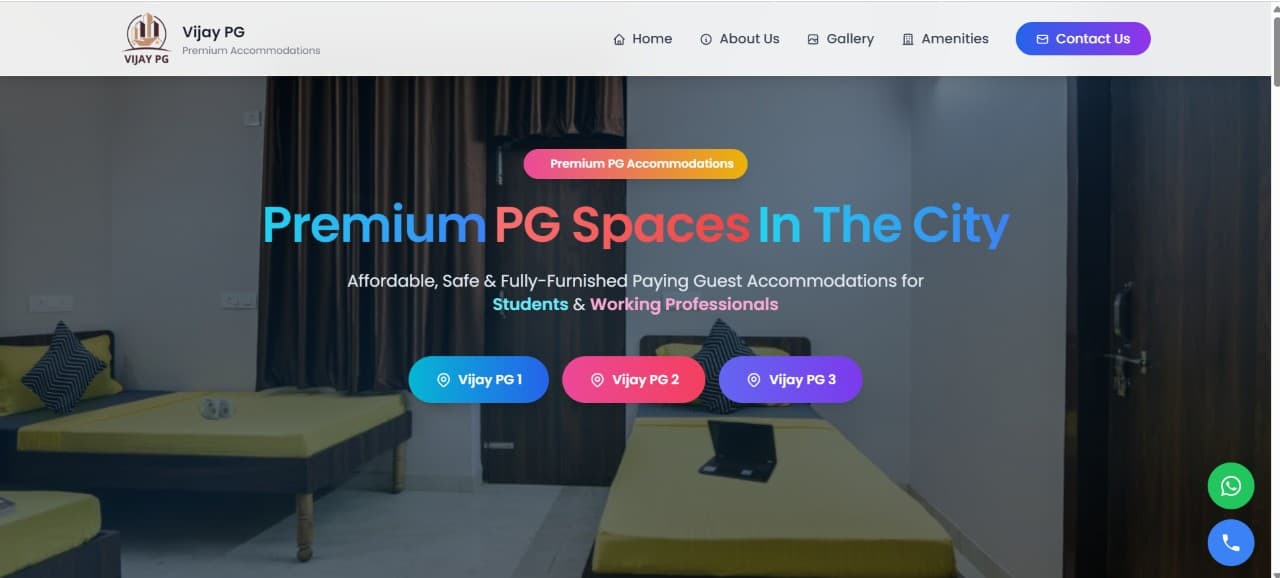1280x578 pixels.
Task: Click the picture icon beside Gallery
Action: (813, 39)
